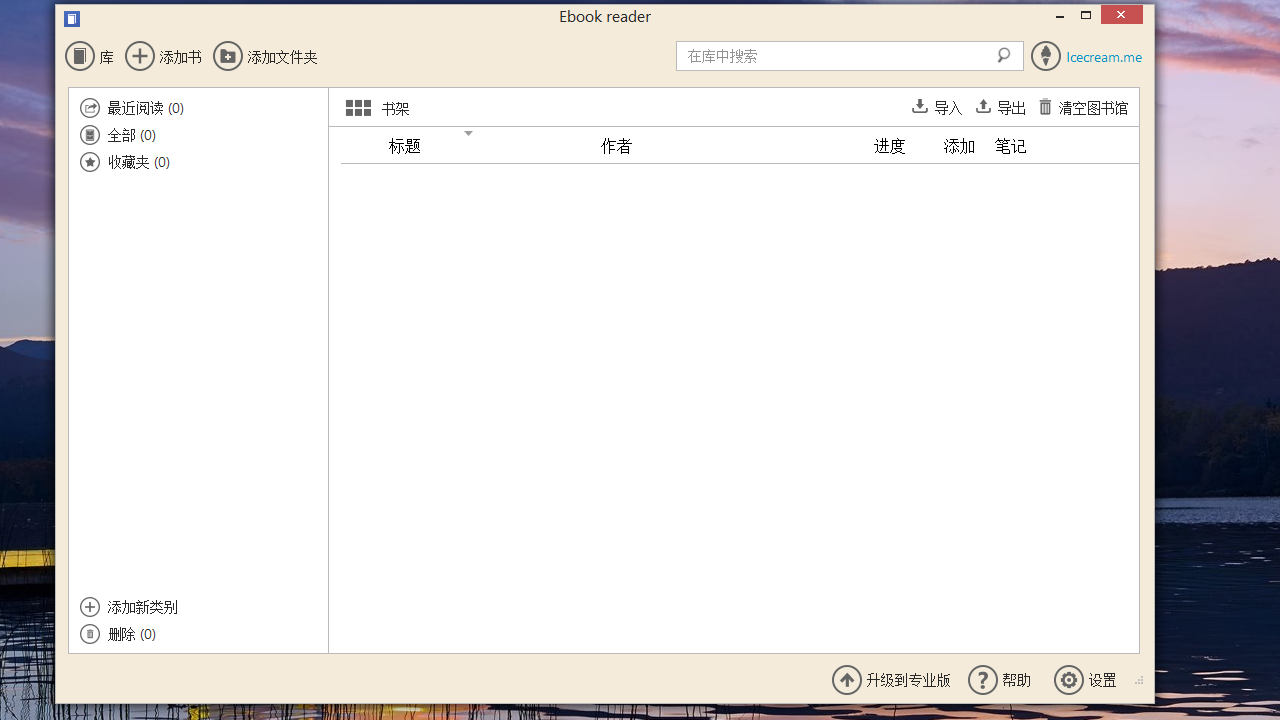
Task: Open the Icecream.me account link
Action: coord(1104,57)
